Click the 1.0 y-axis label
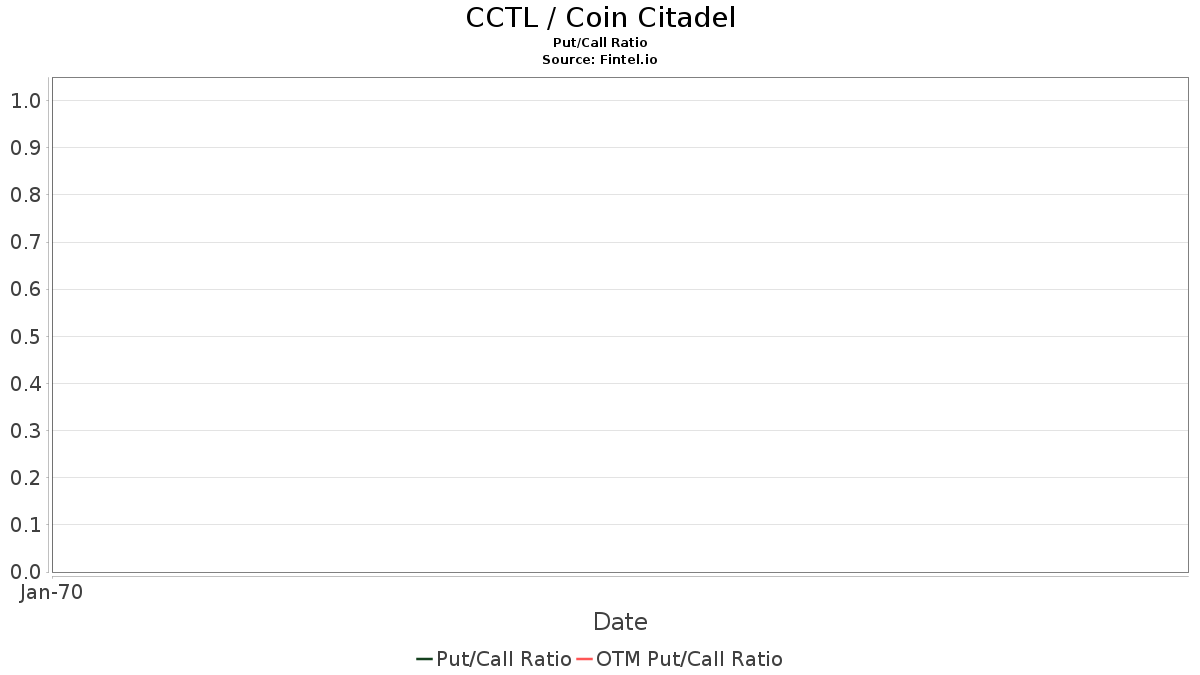The width and height of the screenshot is (1200, 675). coord(25,101)
